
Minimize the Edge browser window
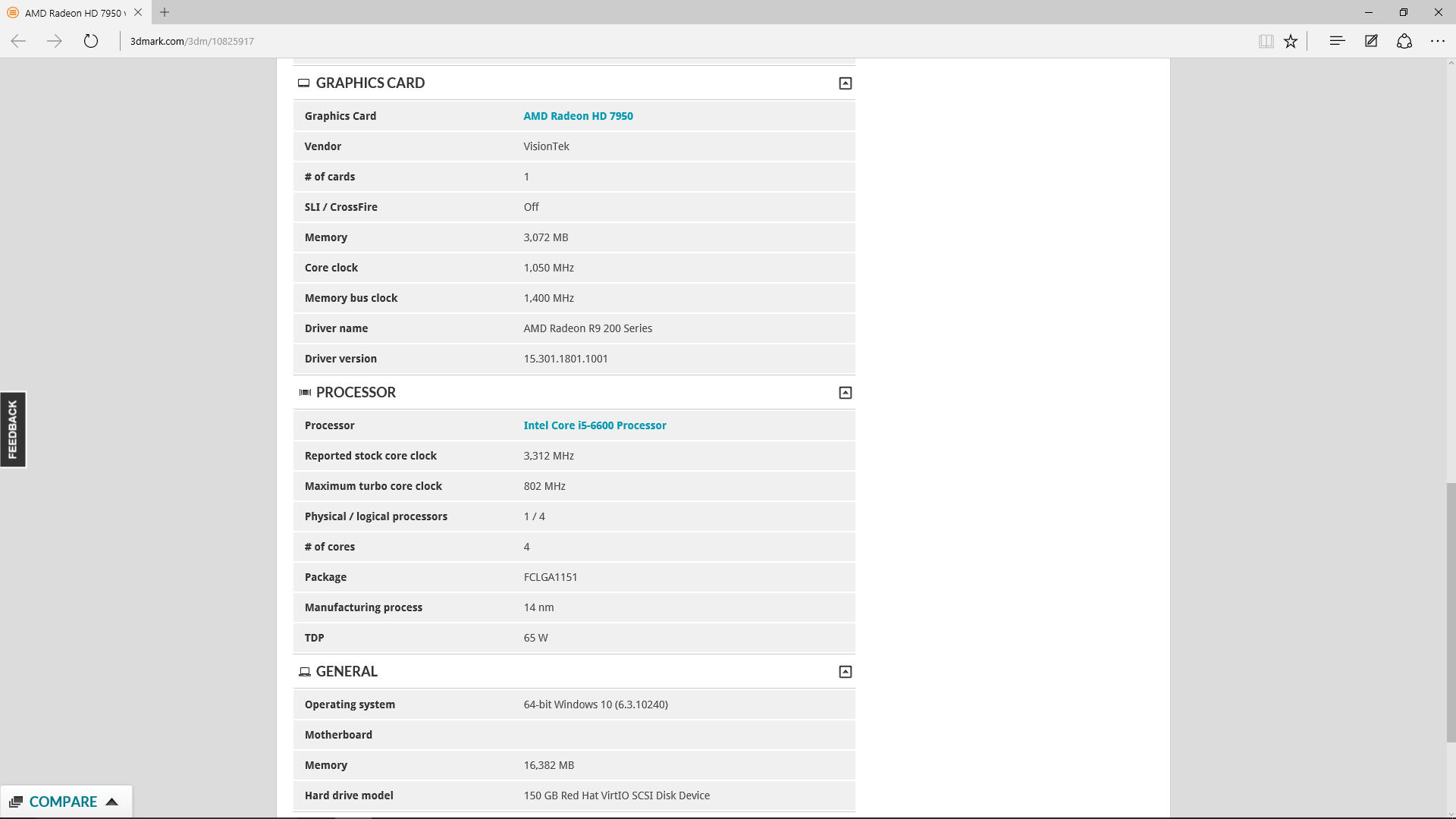tap(1369, 12)
